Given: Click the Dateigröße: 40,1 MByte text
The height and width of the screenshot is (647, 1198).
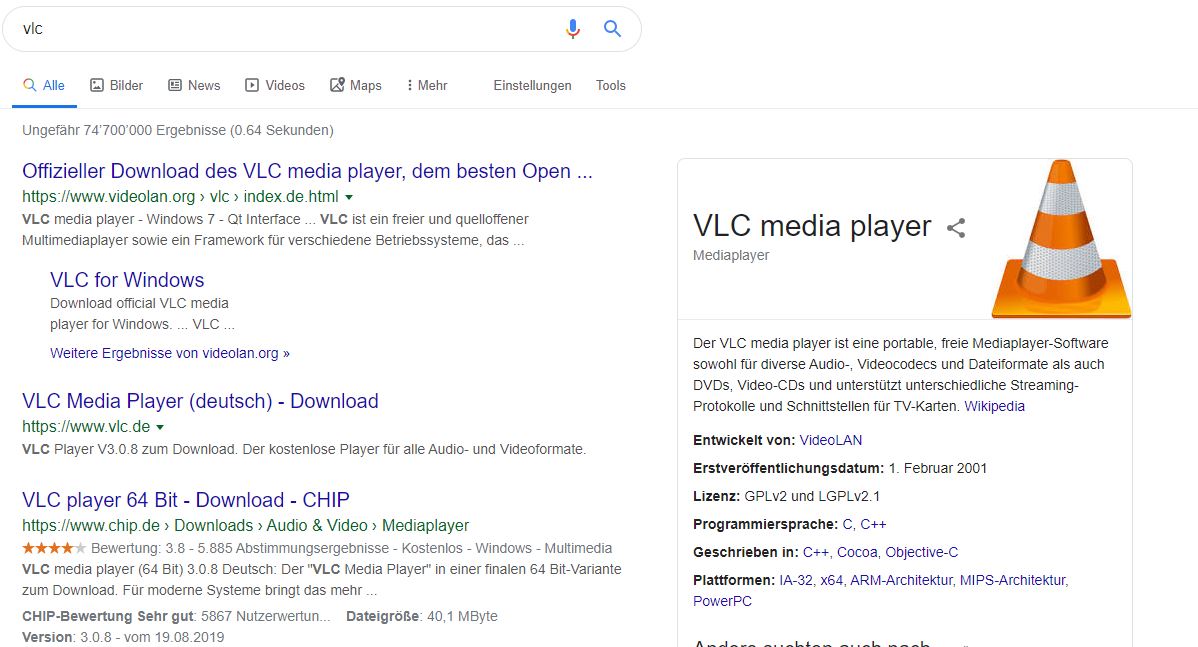Looking at the screenshot, I should pos(422,616).
